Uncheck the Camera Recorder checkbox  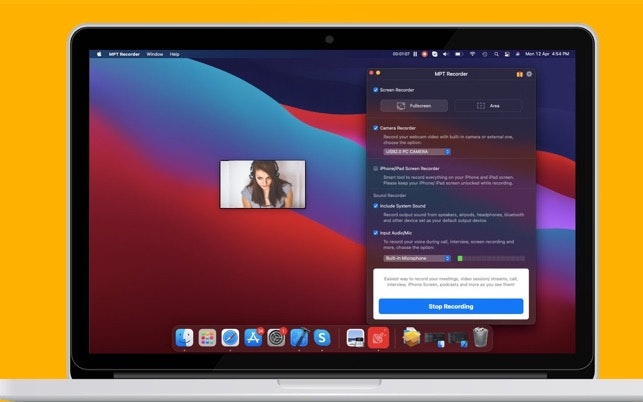(376, 128)
